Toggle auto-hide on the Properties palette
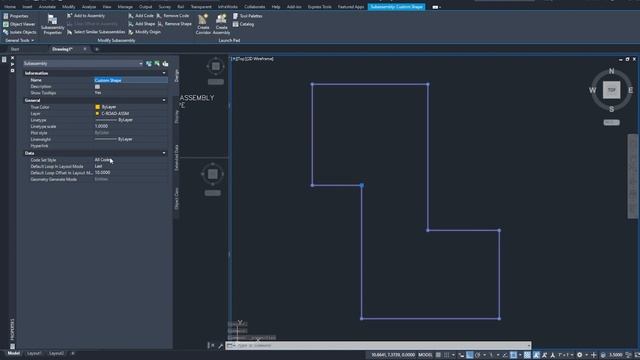 (x=12, y=64)
